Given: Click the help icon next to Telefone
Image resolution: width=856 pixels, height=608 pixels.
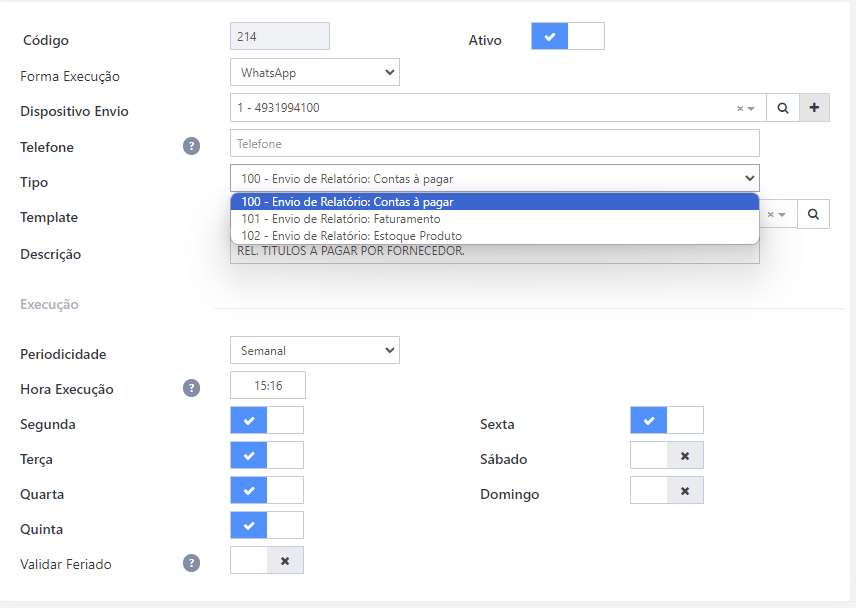Looking at the screenshot, I should (x=191, y=147).
